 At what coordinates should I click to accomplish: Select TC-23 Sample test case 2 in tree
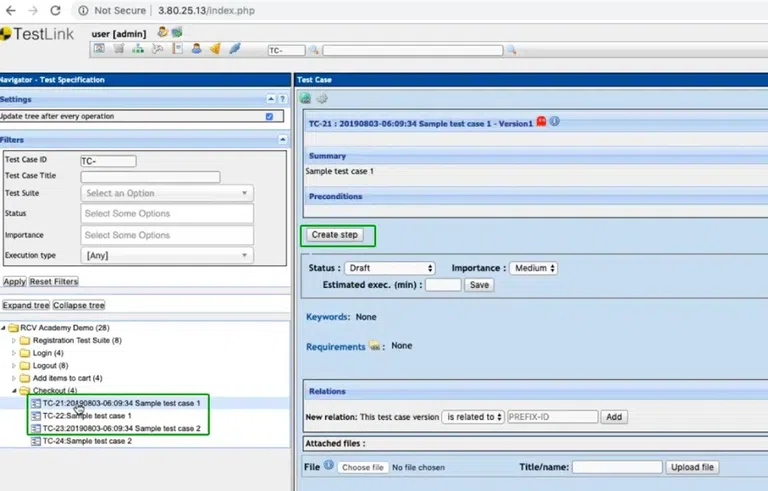point(121,428)
